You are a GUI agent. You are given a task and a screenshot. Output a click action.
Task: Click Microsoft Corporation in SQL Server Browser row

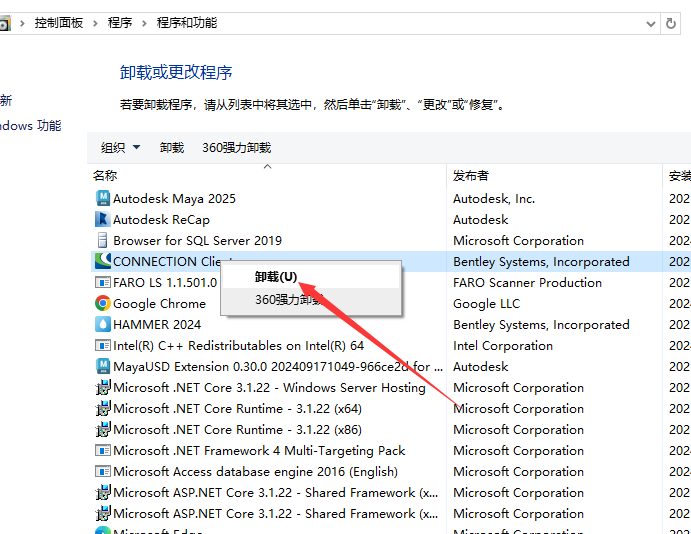tap(519, 241)
